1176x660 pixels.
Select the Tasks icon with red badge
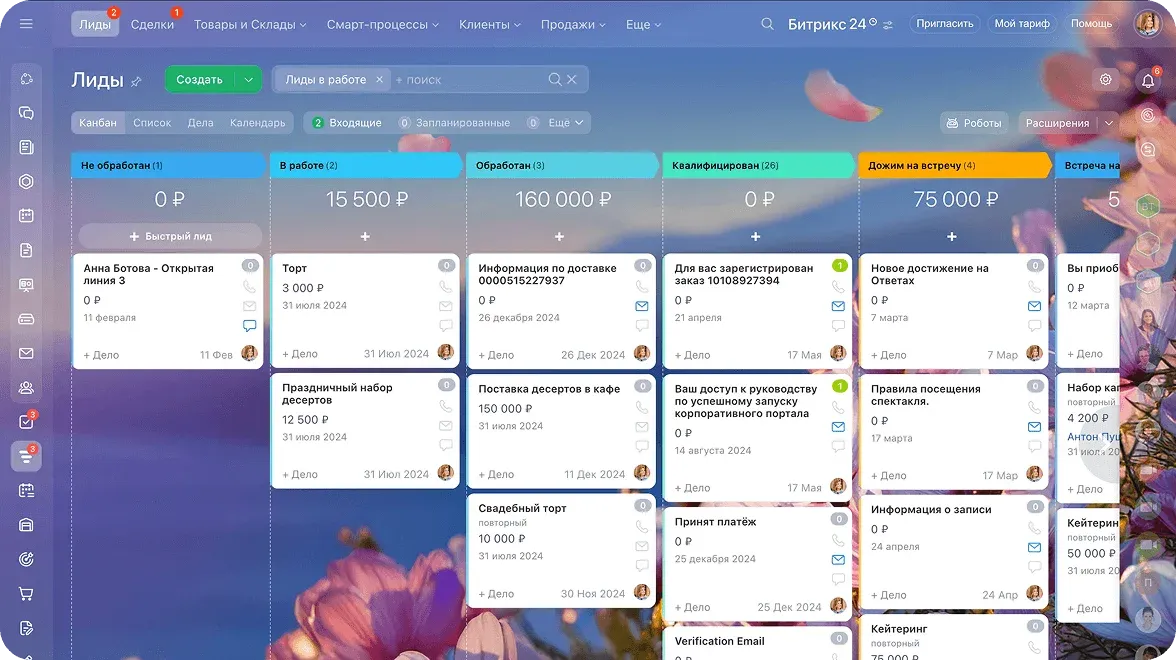click(x=24, y=422)
